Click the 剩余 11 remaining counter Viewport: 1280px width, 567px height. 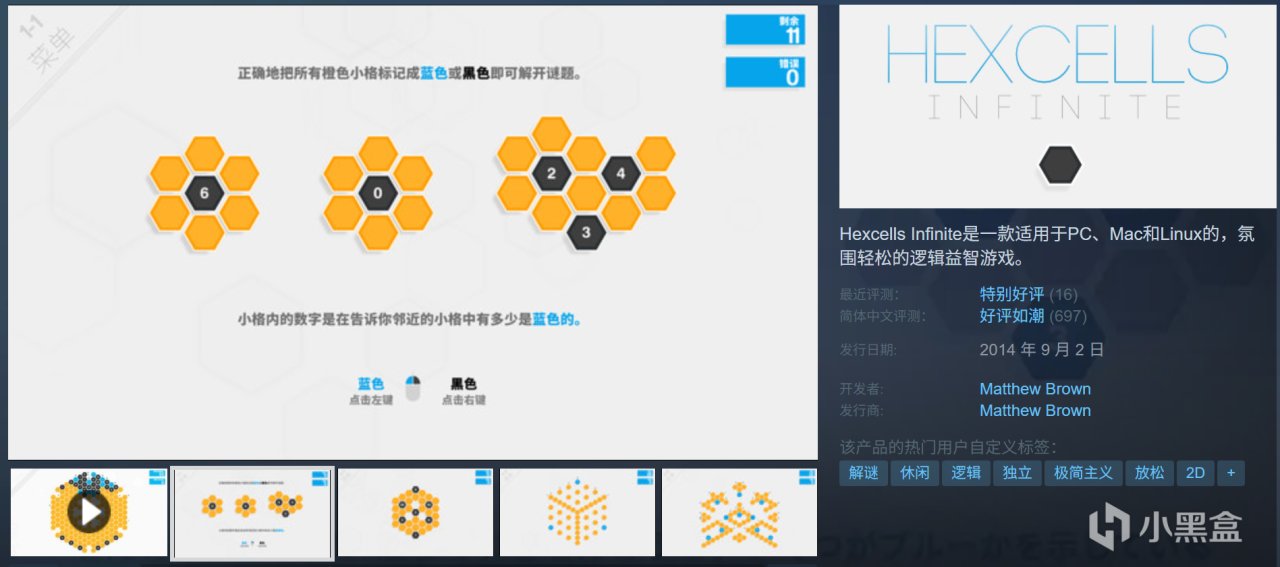(x=765, y=30)
